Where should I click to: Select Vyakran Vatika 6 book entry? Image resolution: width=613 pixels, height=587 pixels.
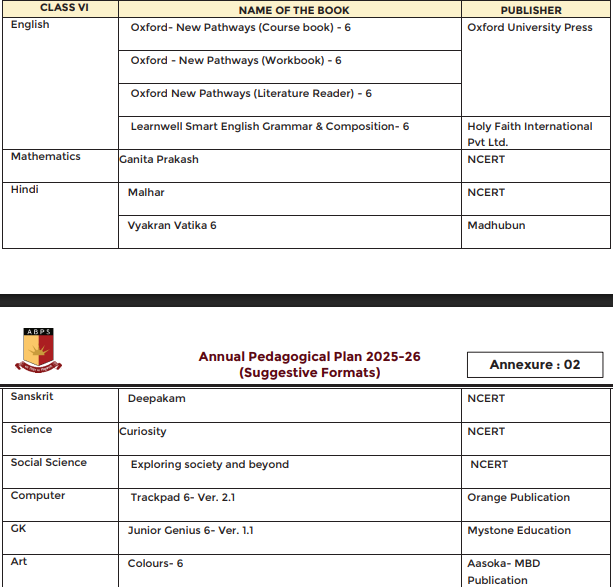pyautogui.click(x=172, y=226)
